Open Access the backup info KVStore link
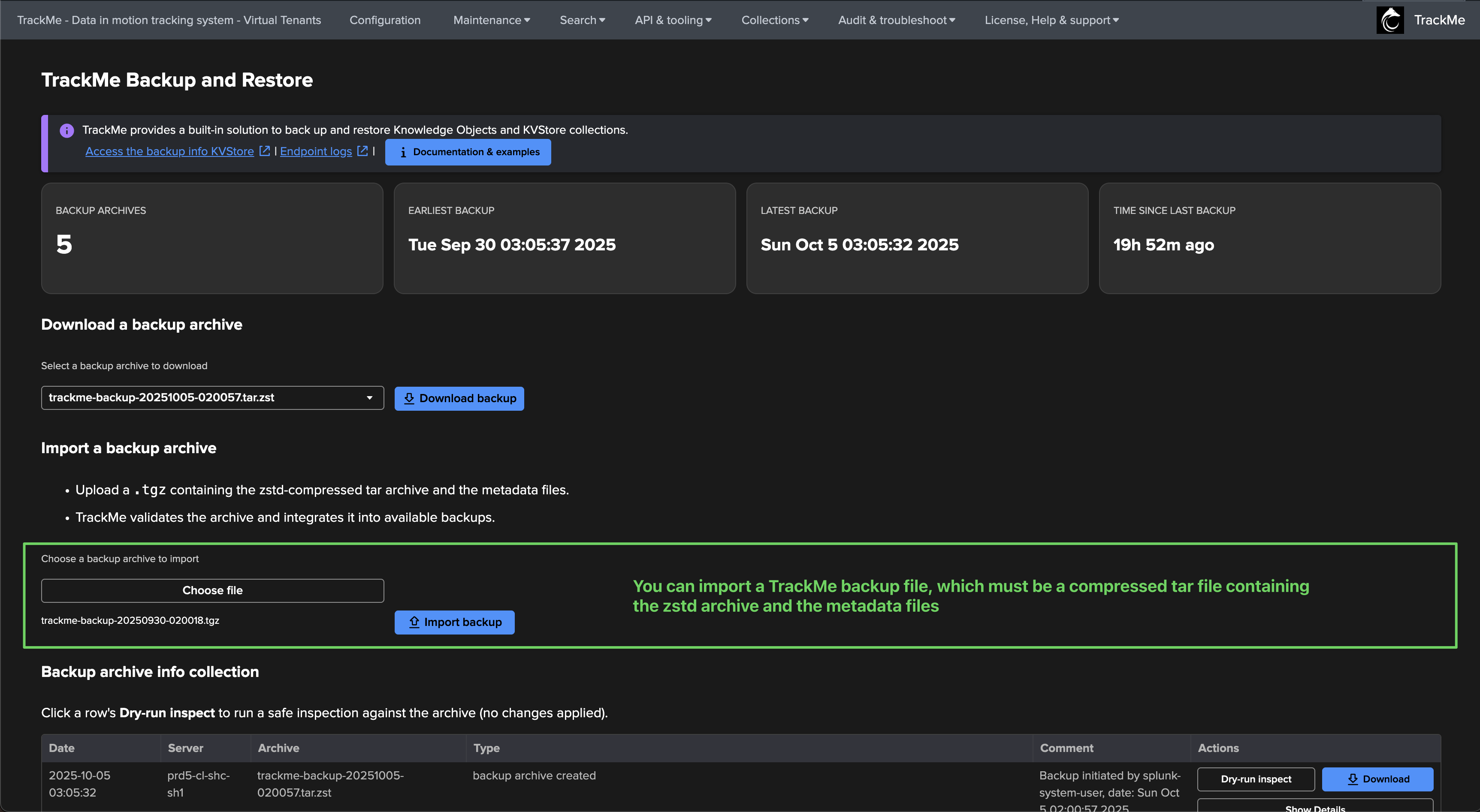The width and height of the screenshot is (1480, 812). pos(169,151)
